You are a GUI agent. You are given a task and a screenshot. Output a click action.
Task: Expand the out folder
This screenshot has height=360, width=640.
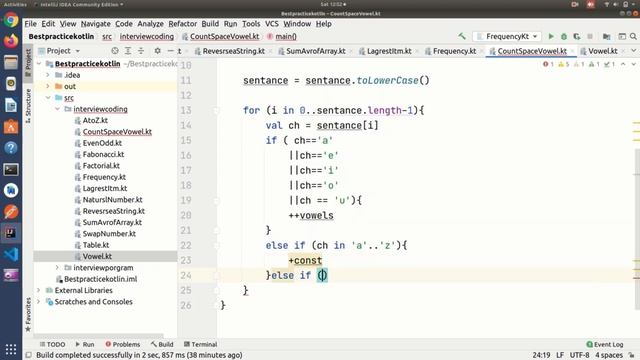48,87
